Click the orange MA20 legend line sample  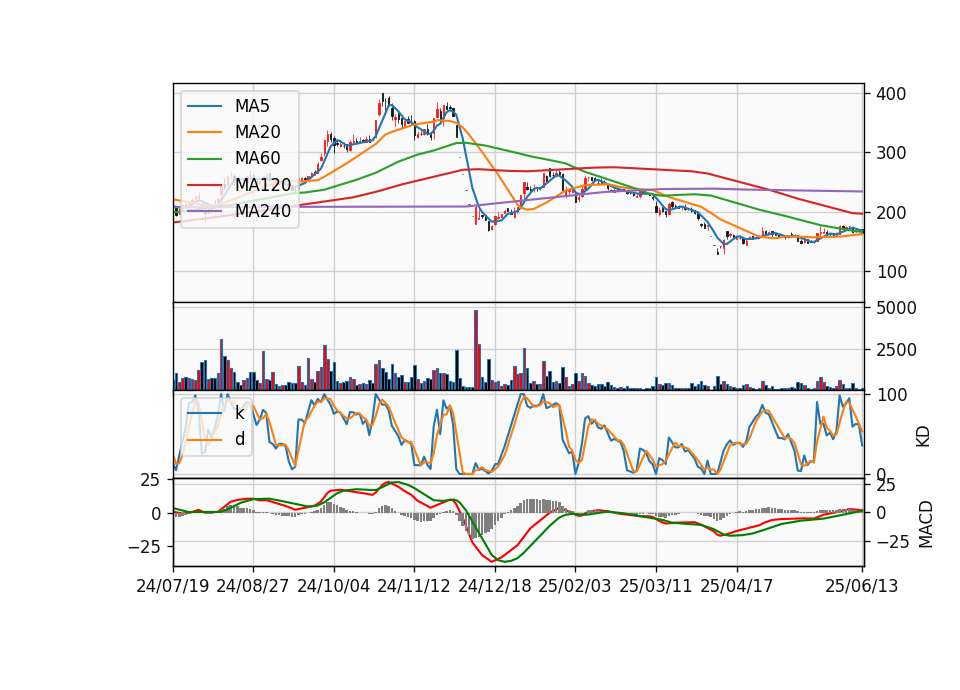204,132
